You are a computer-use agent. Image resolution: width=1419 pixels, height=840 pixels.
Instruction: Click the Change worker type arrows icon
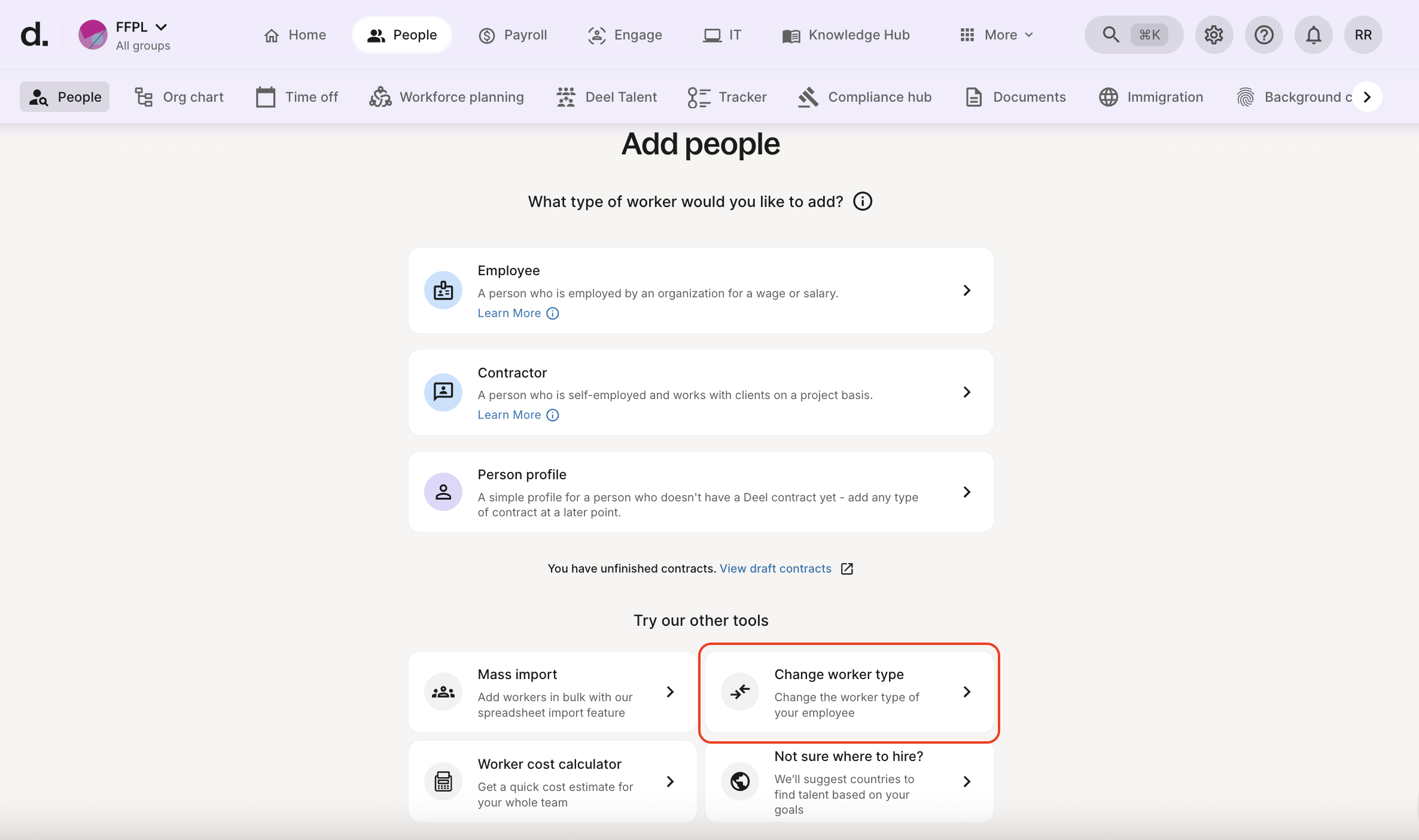pyautogui.click(x=740, y=692)
